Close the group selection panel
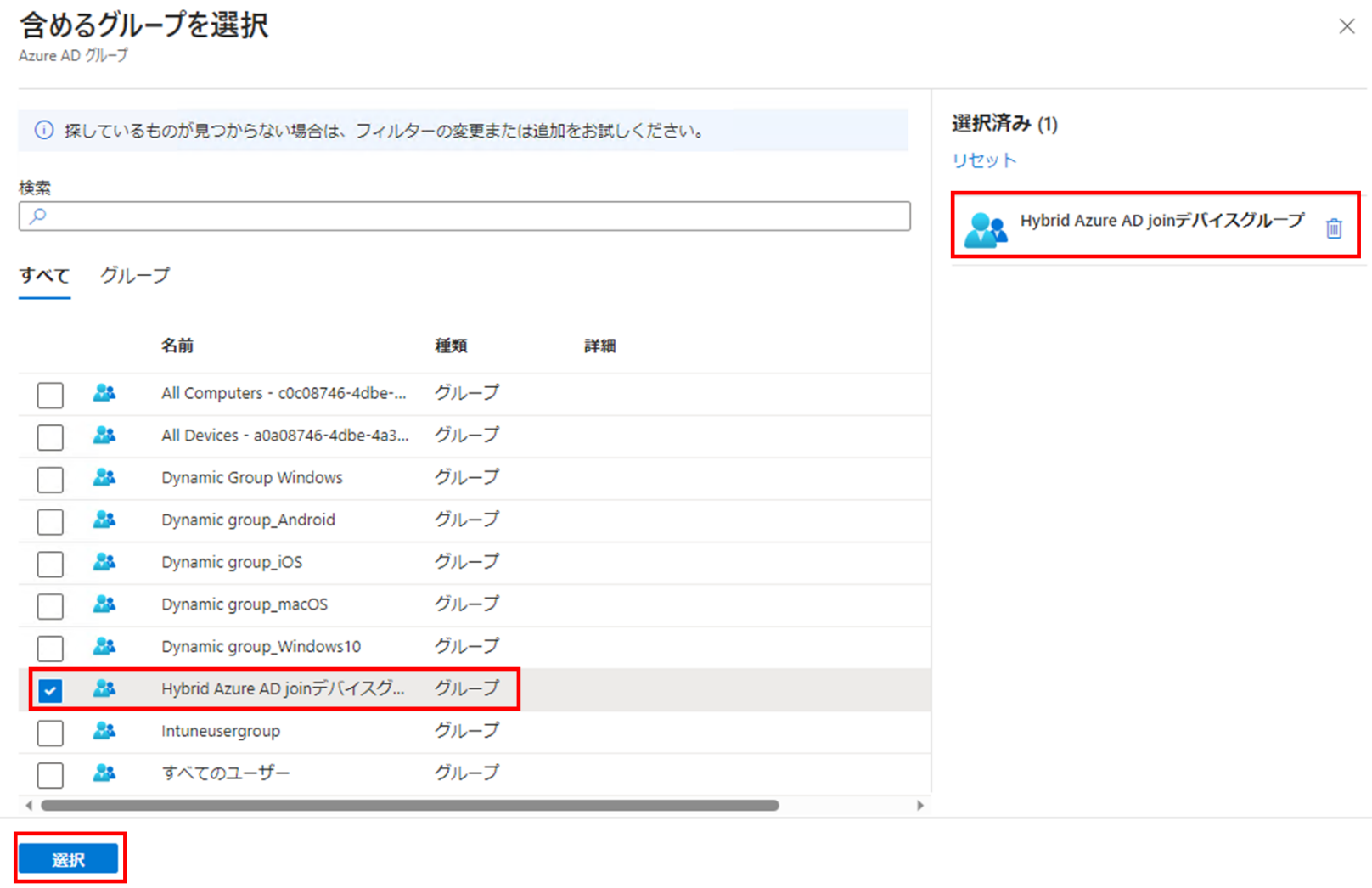 (x=1347, y=26)
